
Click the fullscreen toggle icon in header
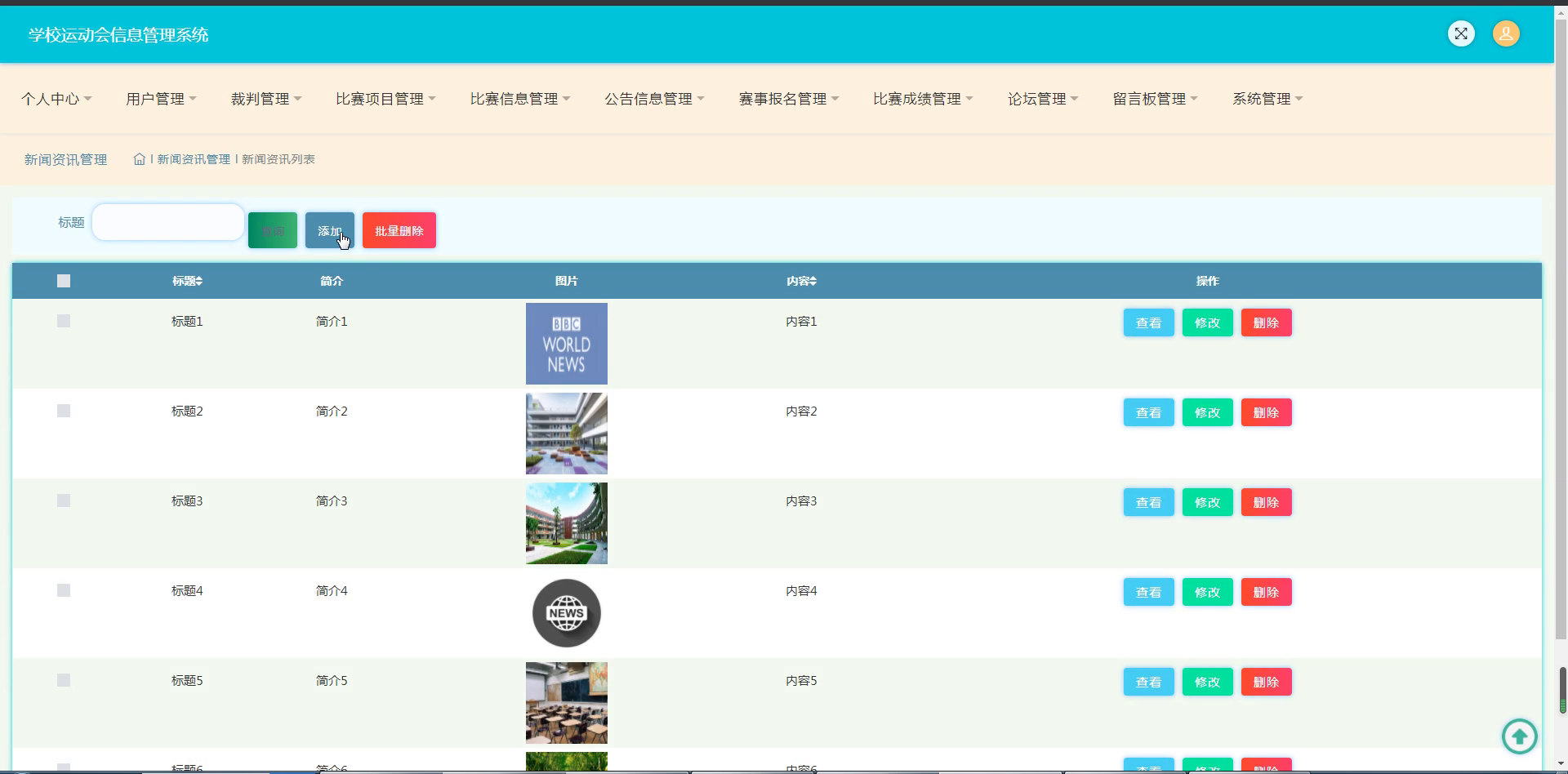pyautogui.click(x=1461, y=33)
